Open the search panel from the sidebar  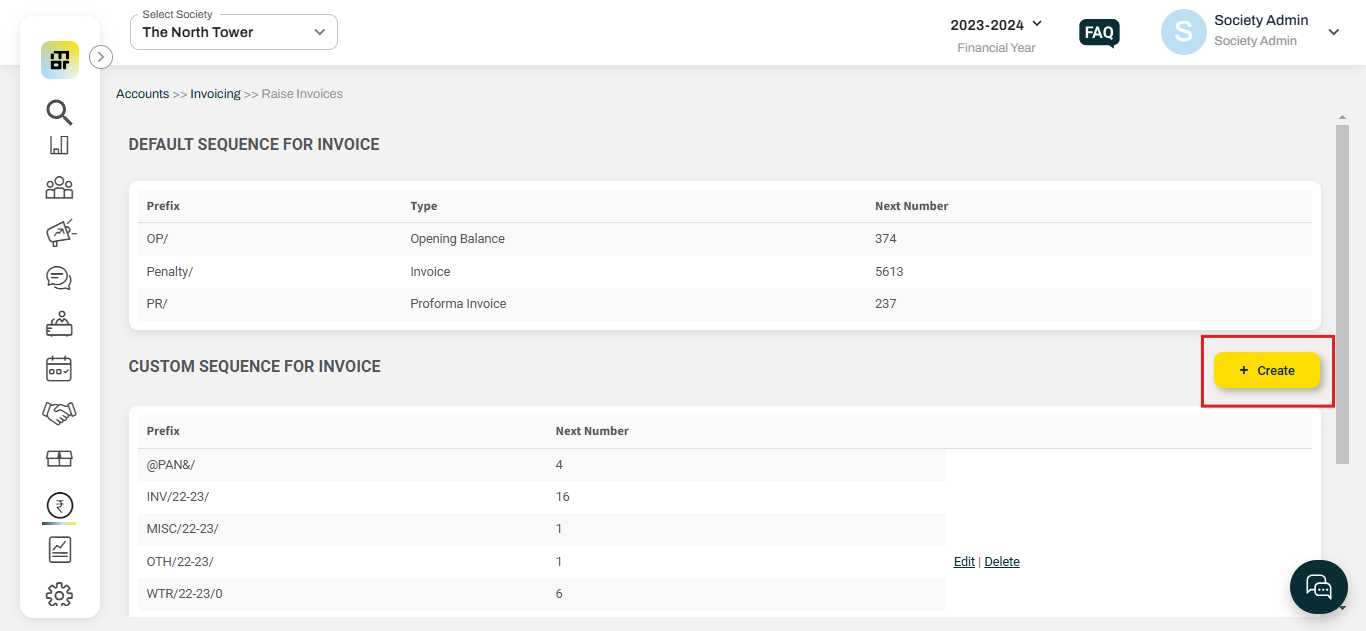click(59, 112)
